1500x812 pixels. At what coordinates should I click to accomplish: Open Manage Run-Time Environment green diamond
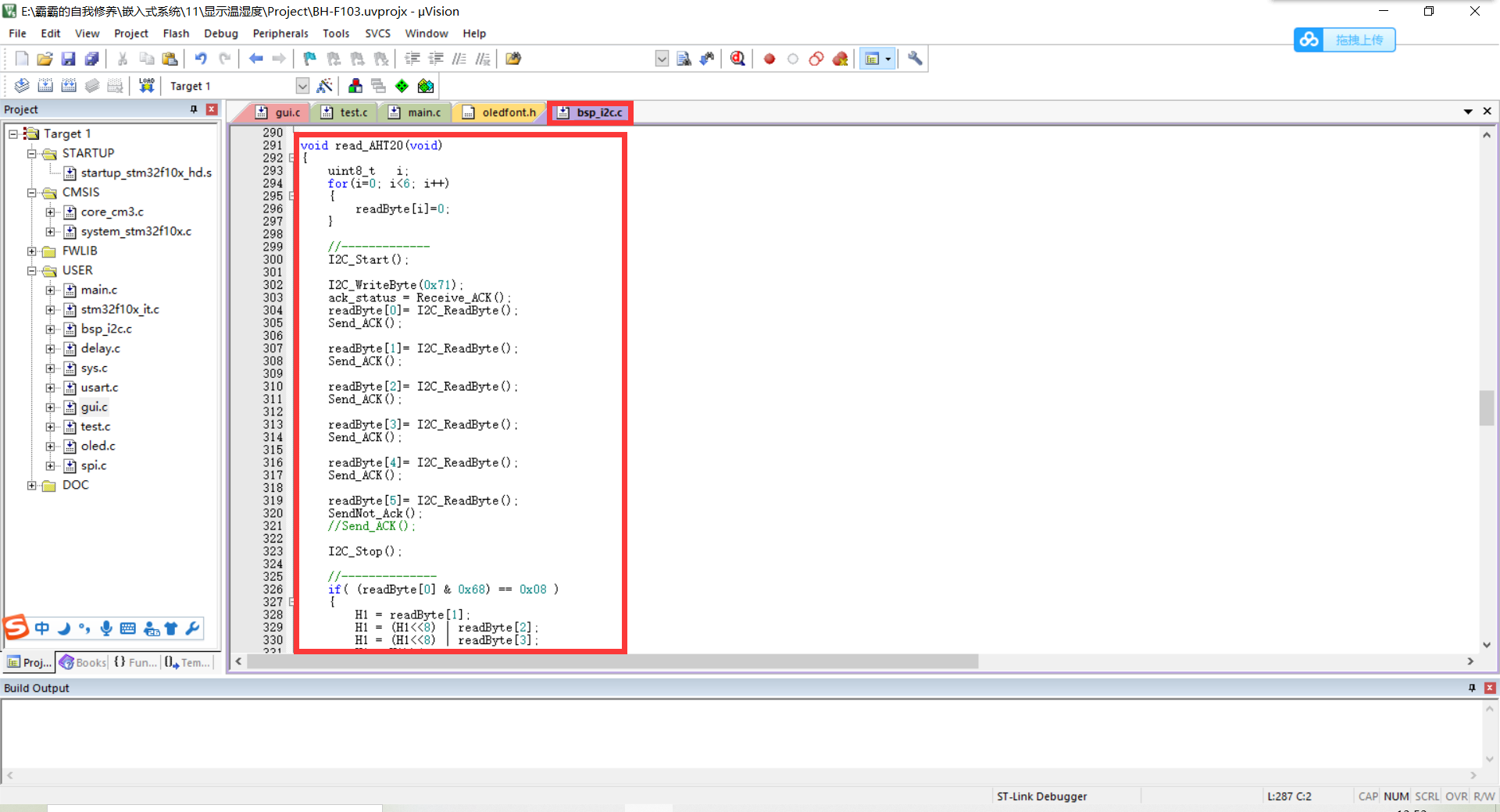pos(402,86)
